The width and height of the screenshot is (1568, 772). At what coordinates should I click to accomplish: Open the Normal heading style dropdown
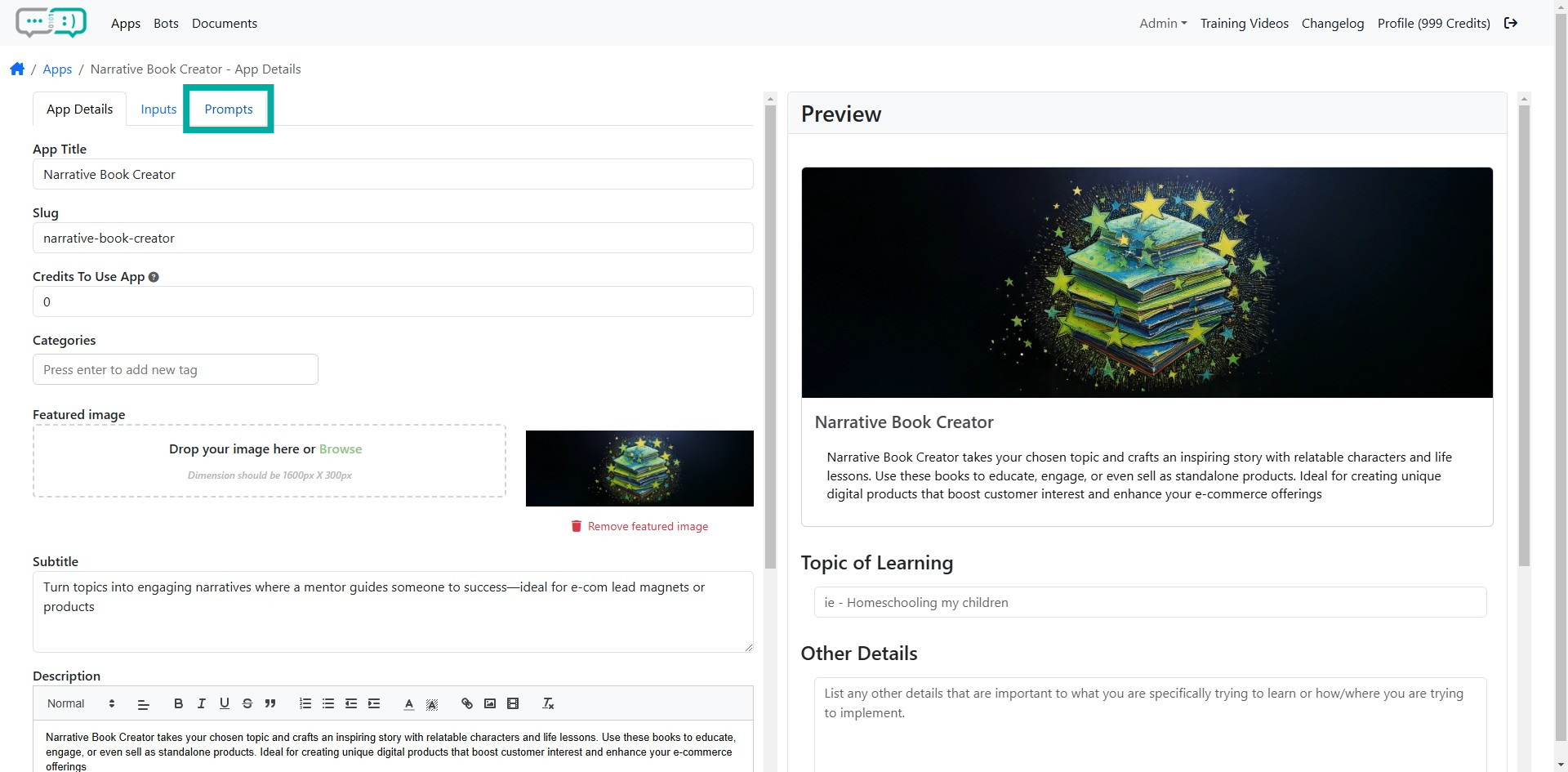coord(80,703)
